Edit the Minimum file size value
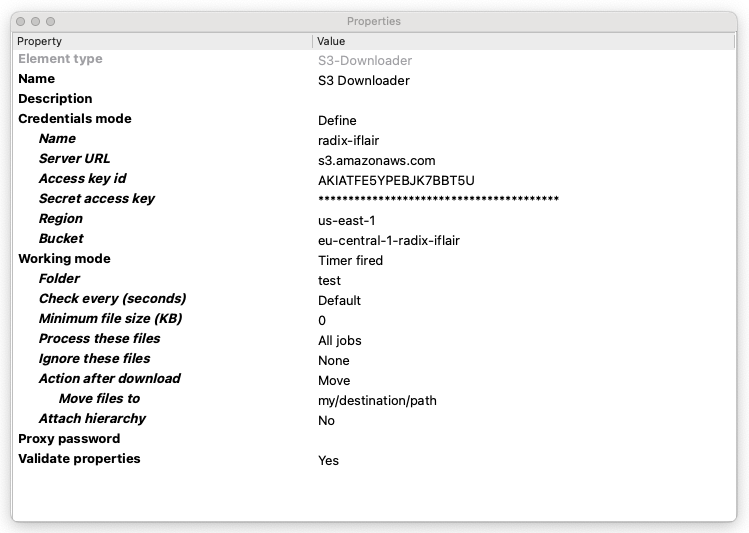749x533 pixels. [322, 321]
